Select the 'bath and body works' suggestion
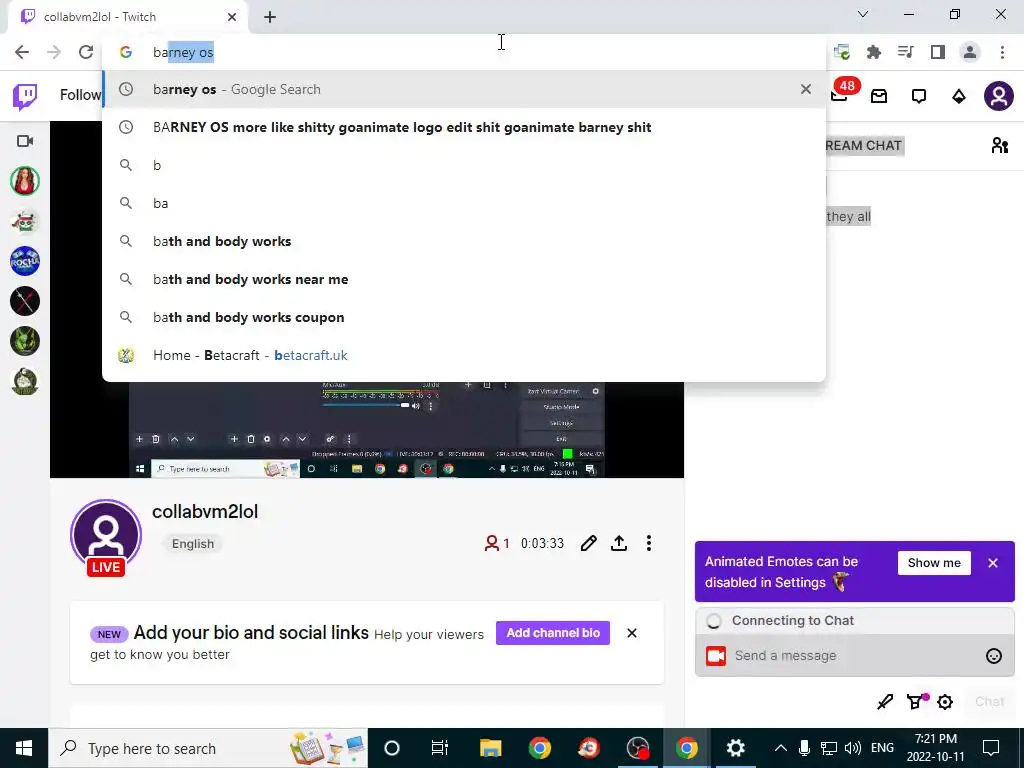The height and width of the screenshot is (768, 1024). point(464,241)
